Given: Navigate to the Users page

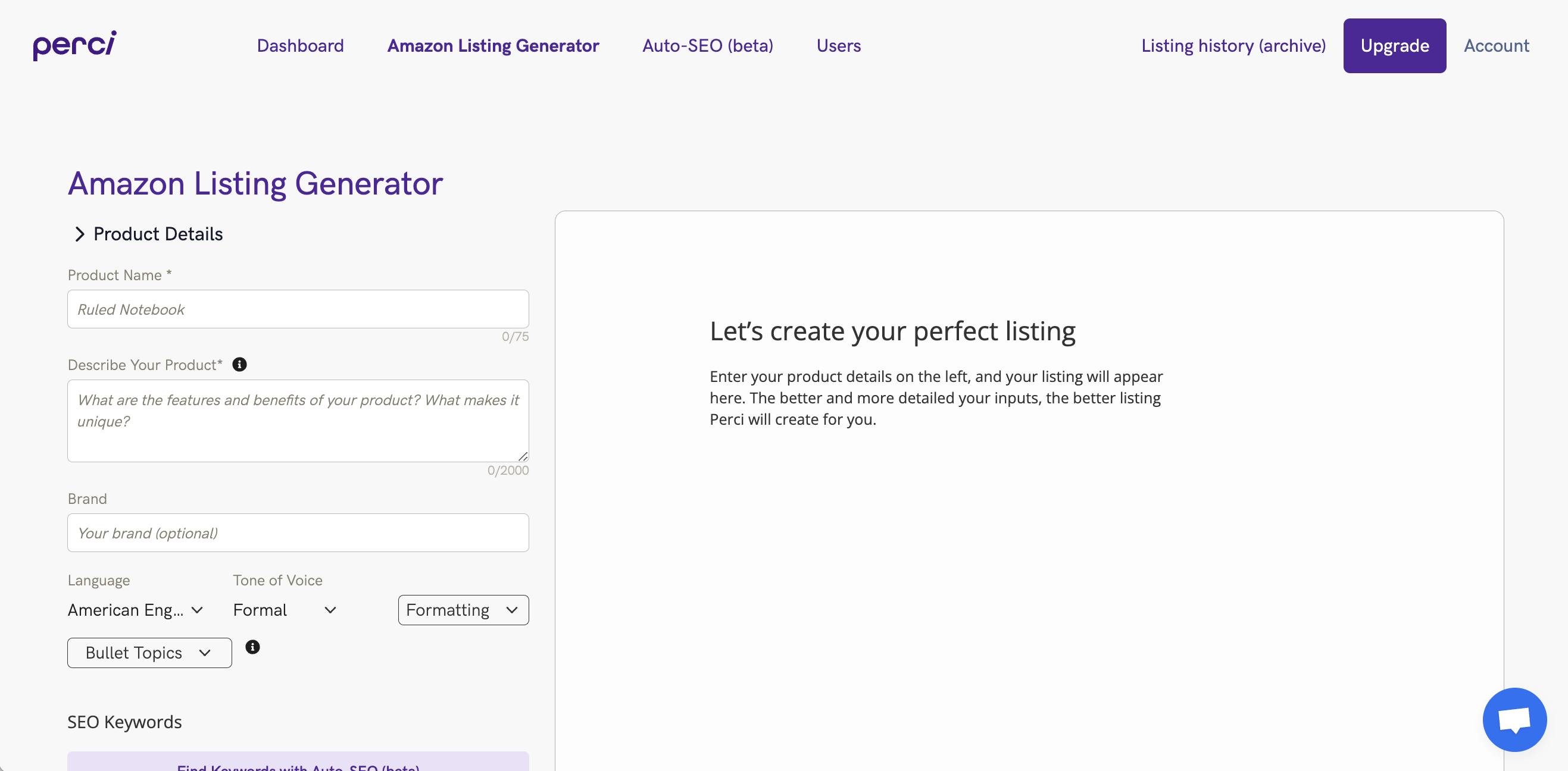Looking at the screenshot, I should click(838, 46).
